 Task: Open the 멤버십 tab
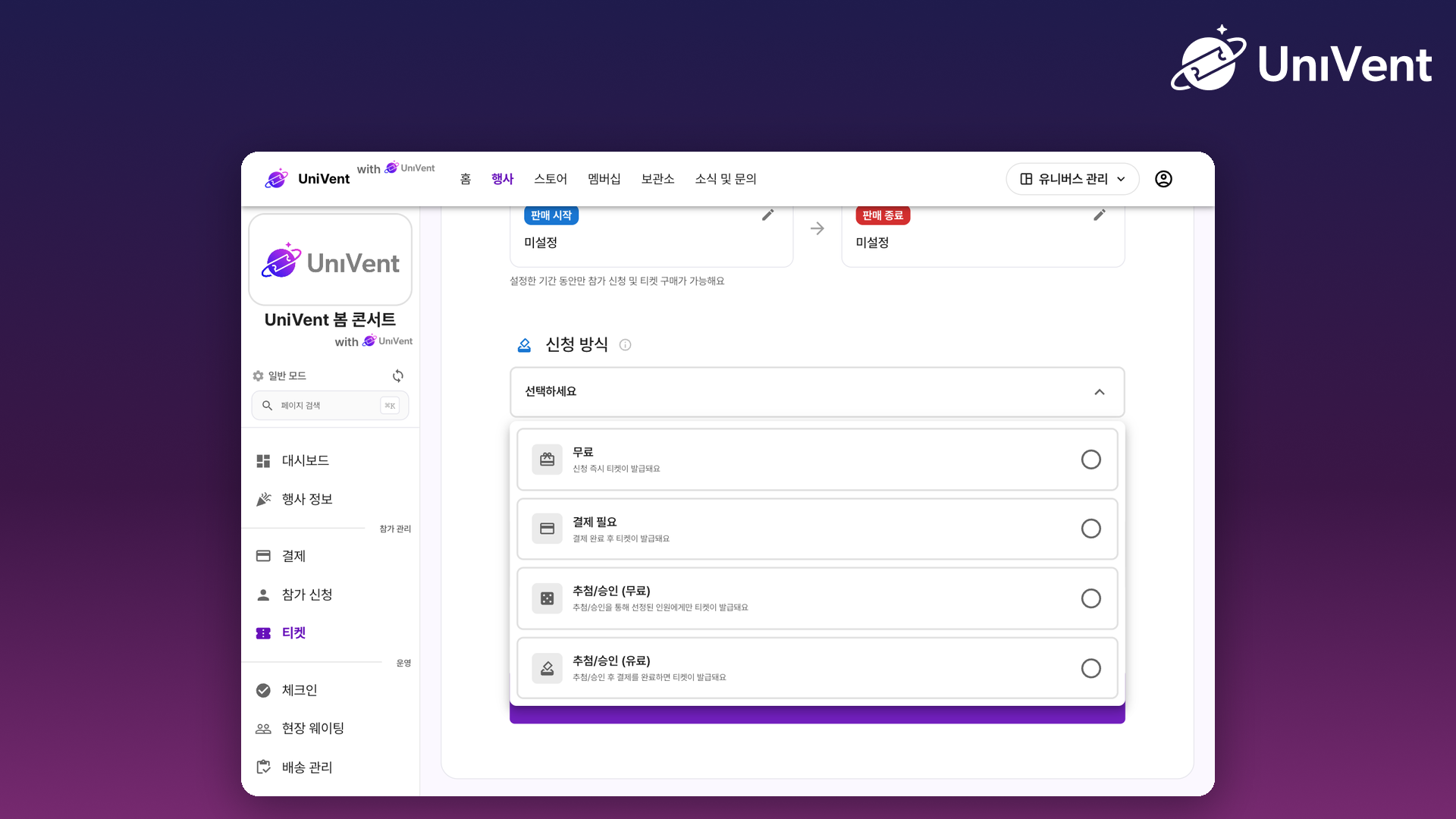tap(604, 179)
